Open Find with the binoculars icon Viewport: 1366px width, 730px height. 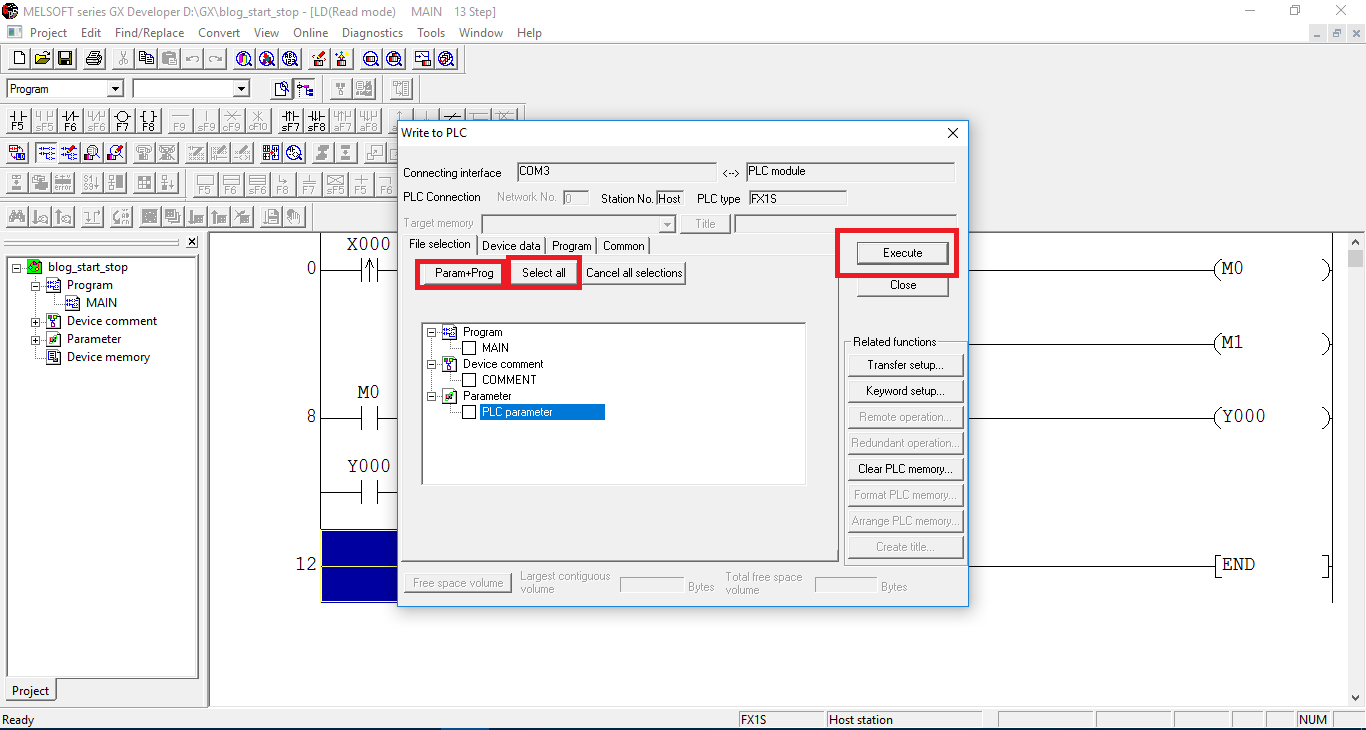(242, 58)
